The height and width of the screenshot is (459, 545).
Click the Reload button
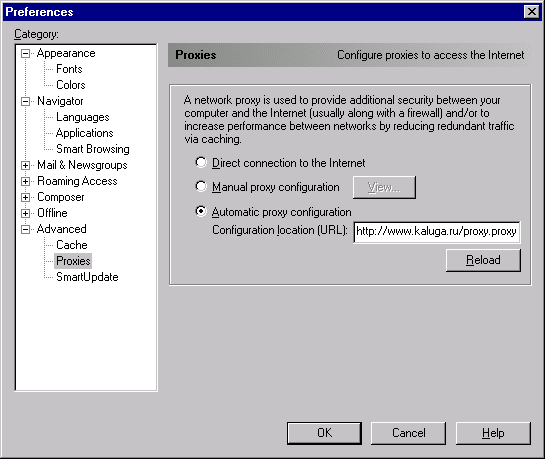483,260
